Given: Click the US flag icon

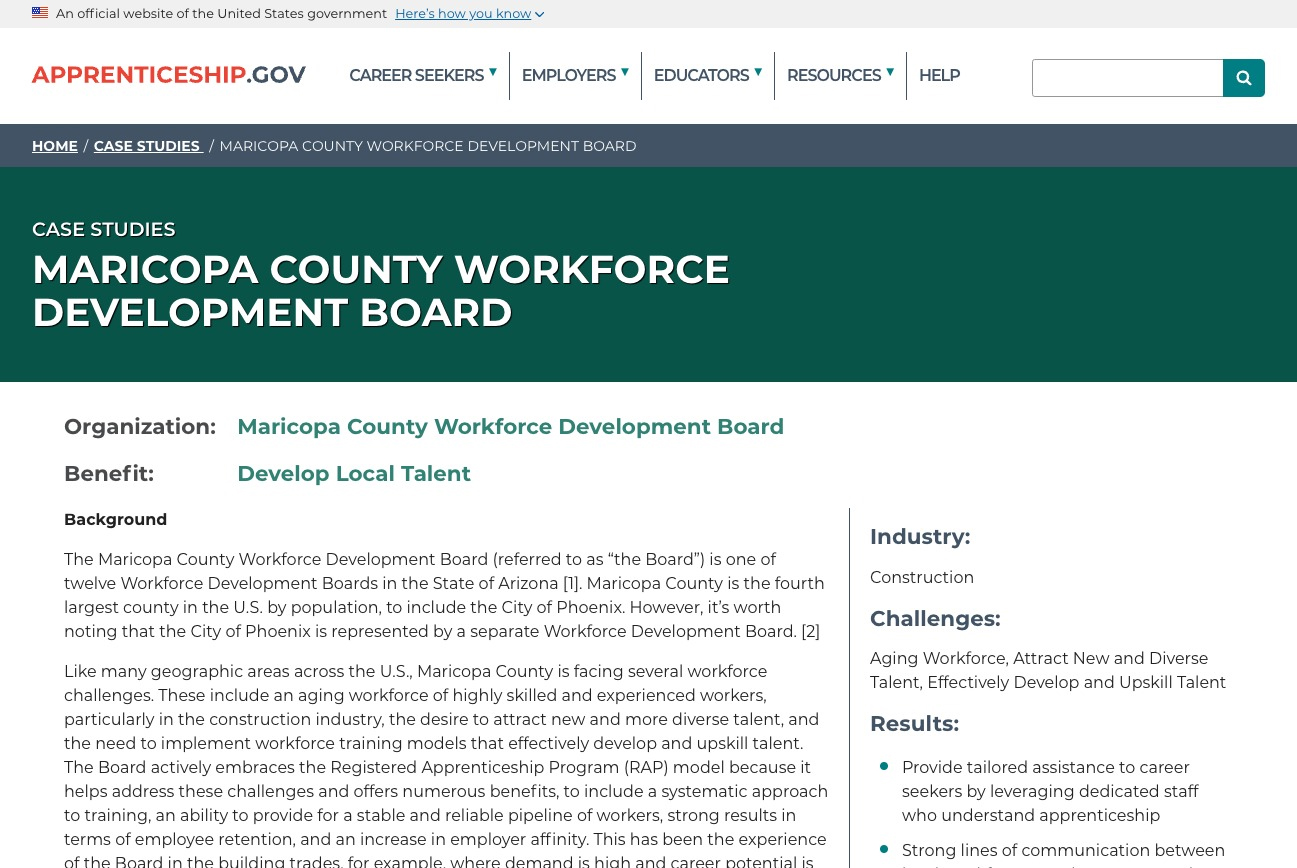Looking at the screenshot, I should click(40, 13).
